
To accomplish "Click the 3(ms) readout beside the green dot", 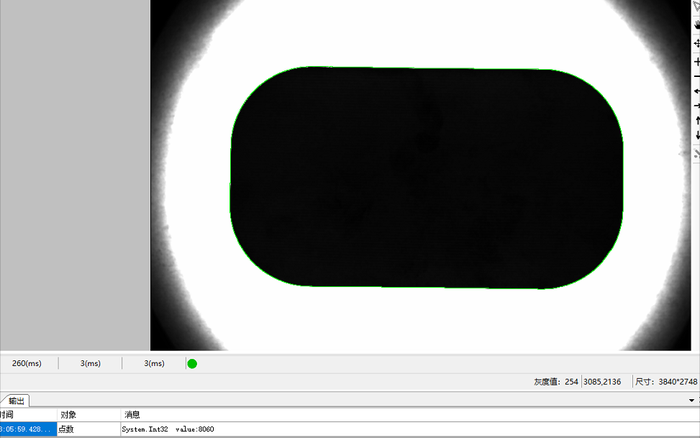I will (x=154, y=363).
